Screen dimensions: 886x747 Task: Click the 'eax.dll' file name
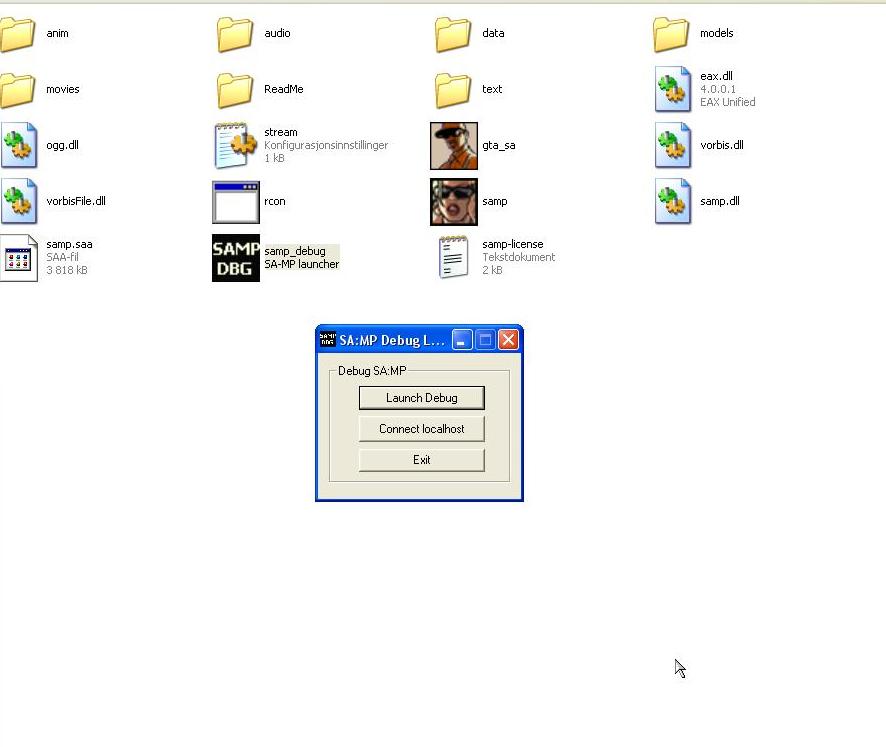716,76
